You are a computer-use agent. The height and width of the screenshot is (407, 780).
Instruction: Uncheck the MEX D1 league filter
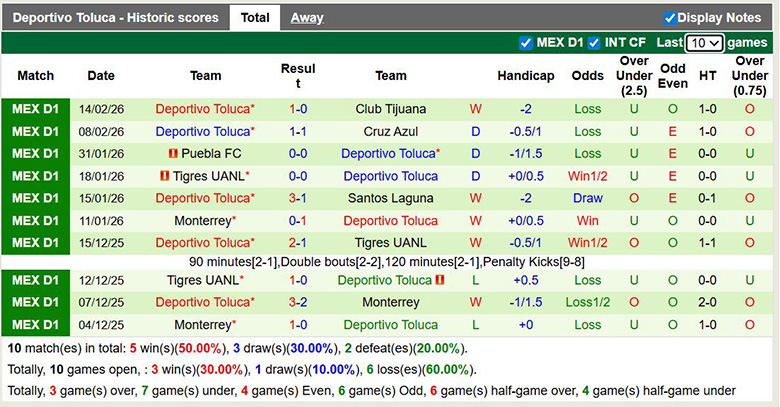pos(526,43)
